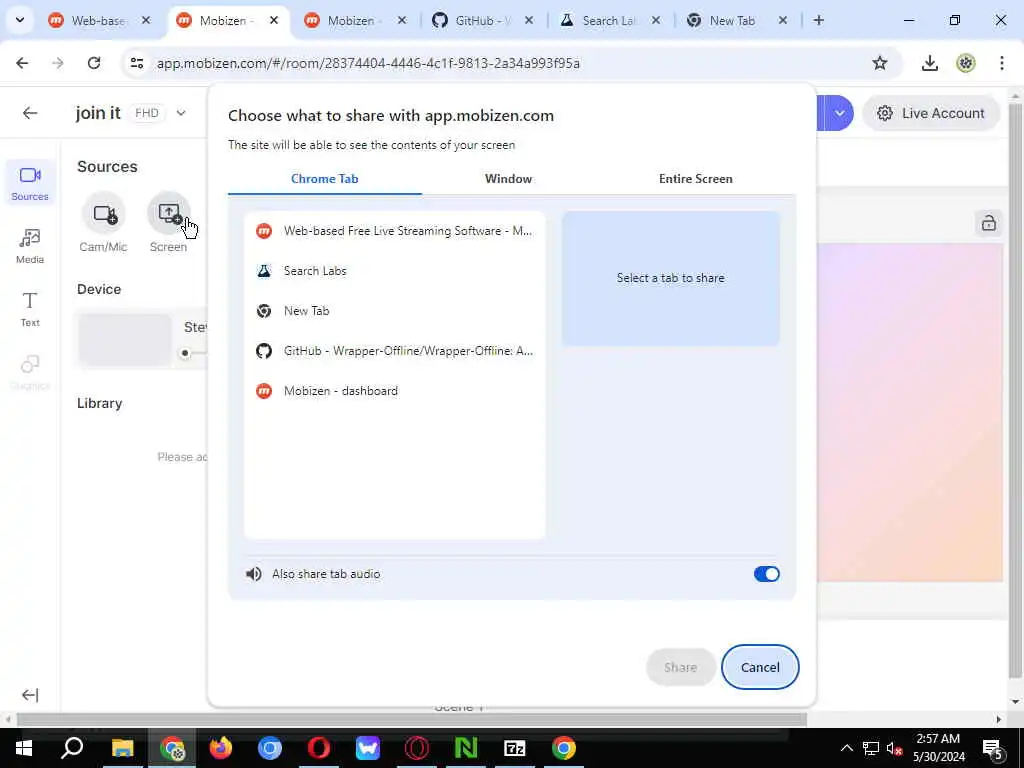Viewport: 1024px width, 768px height.
Task: Open the Chrome profile avatar
Action: [966, 63]
